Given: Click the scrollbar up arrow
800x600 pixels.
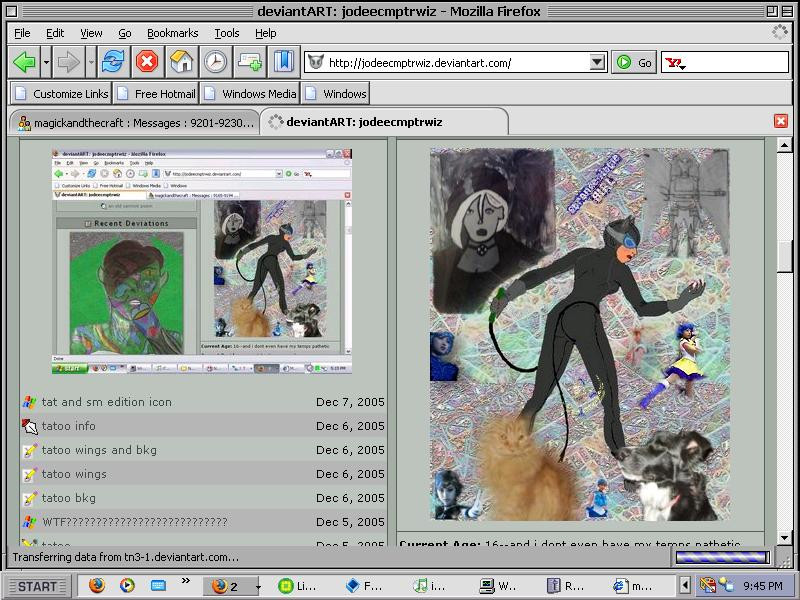Looking at the screenshot, I should pyautogui.click(x=784, y=145).
